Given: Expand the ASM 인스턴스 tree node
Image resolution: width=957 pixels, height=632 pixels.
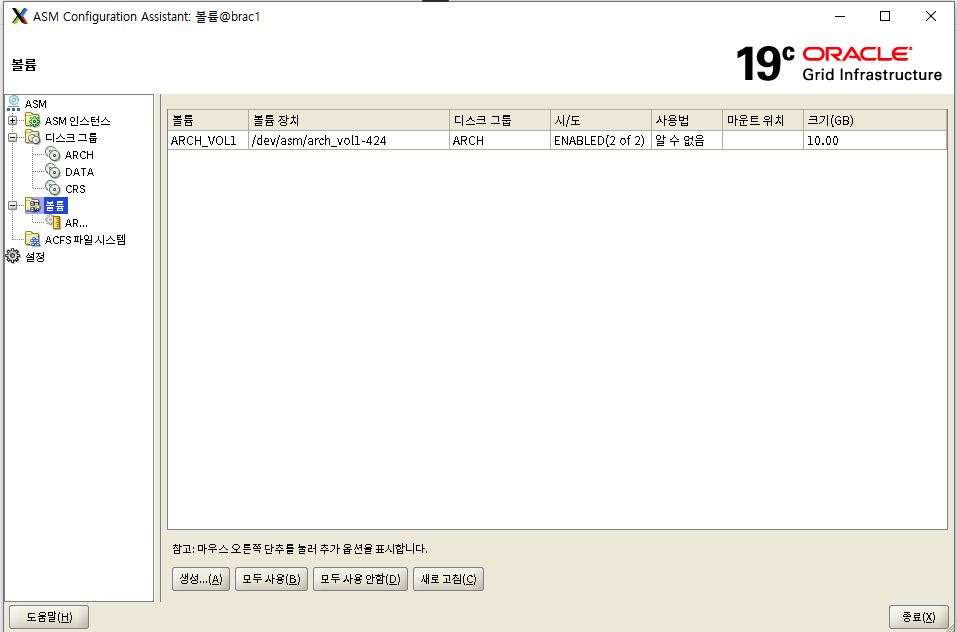Looking at the screenshot, I should (12, 121).
